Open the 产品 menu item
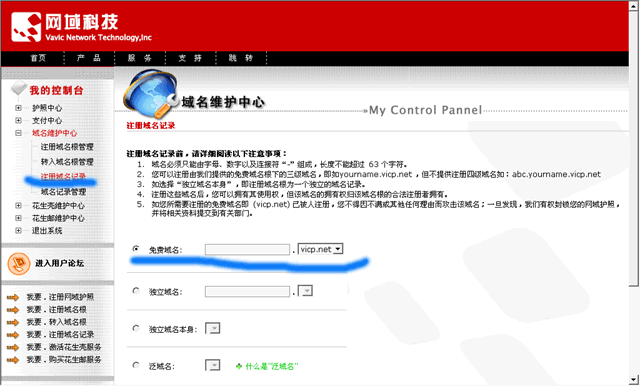Viewport: 640px width, 386px height. 89,58
